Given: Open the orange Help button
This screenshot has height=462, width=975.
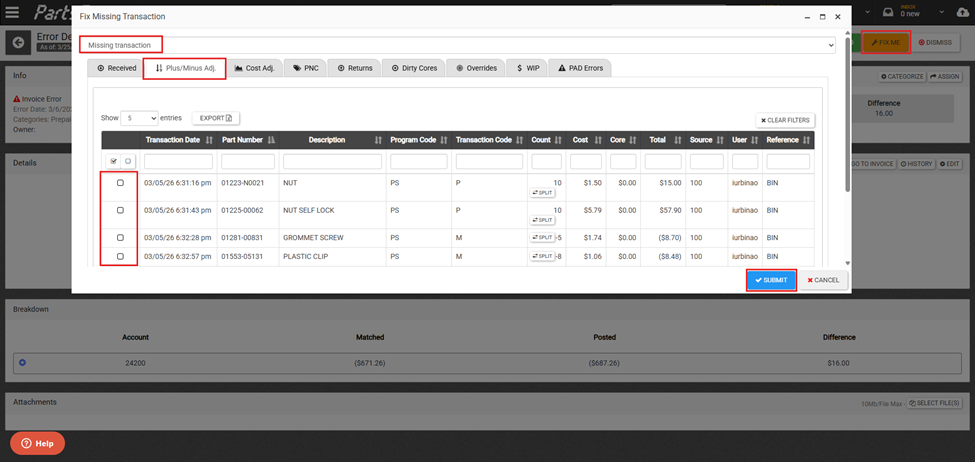Looking at the screenshot, I should tap(37, 443).
